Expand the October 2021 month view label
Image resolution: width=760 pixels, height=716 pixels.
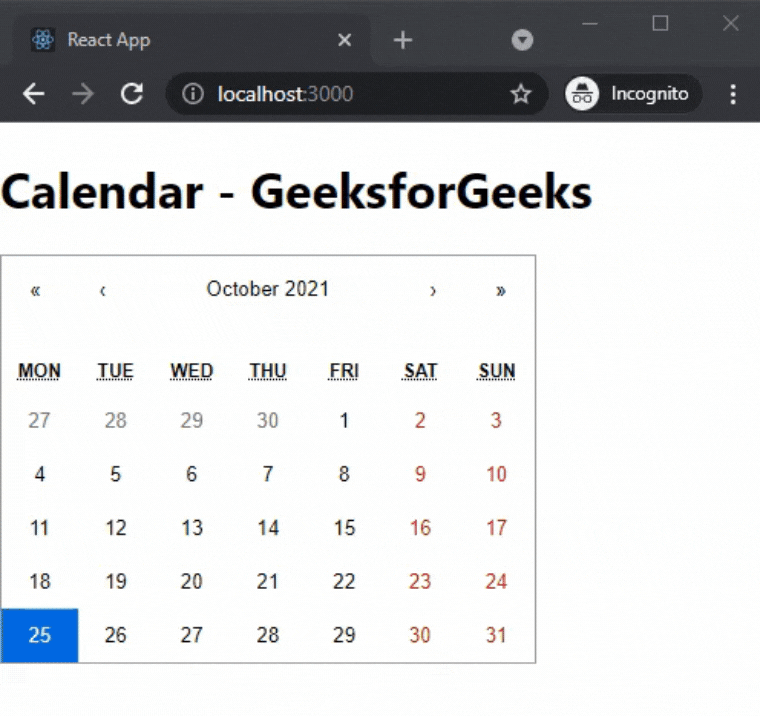pyautogui.click(x=267, y=290)
